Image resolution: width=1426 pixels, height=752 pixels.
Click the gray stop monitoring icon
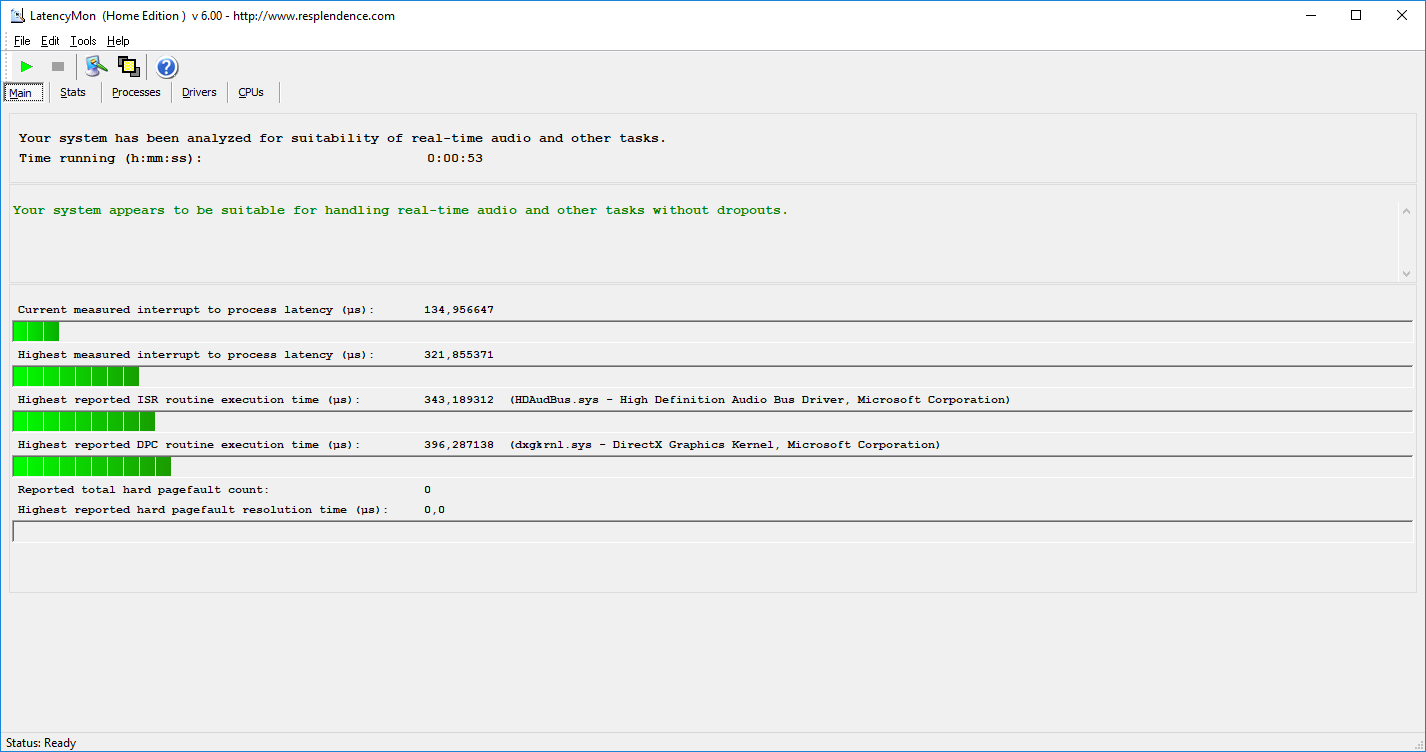pos(58,67)
